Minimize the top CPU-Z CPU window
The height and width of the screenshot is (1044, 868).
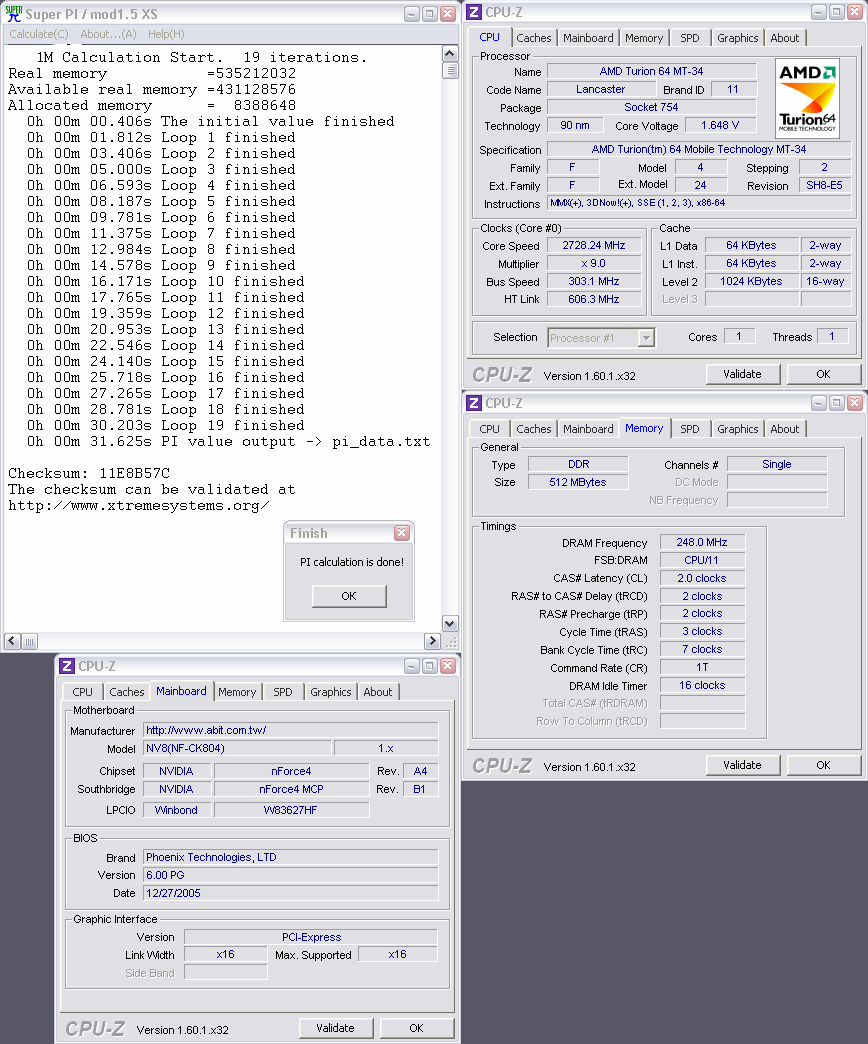coord(819,12)
